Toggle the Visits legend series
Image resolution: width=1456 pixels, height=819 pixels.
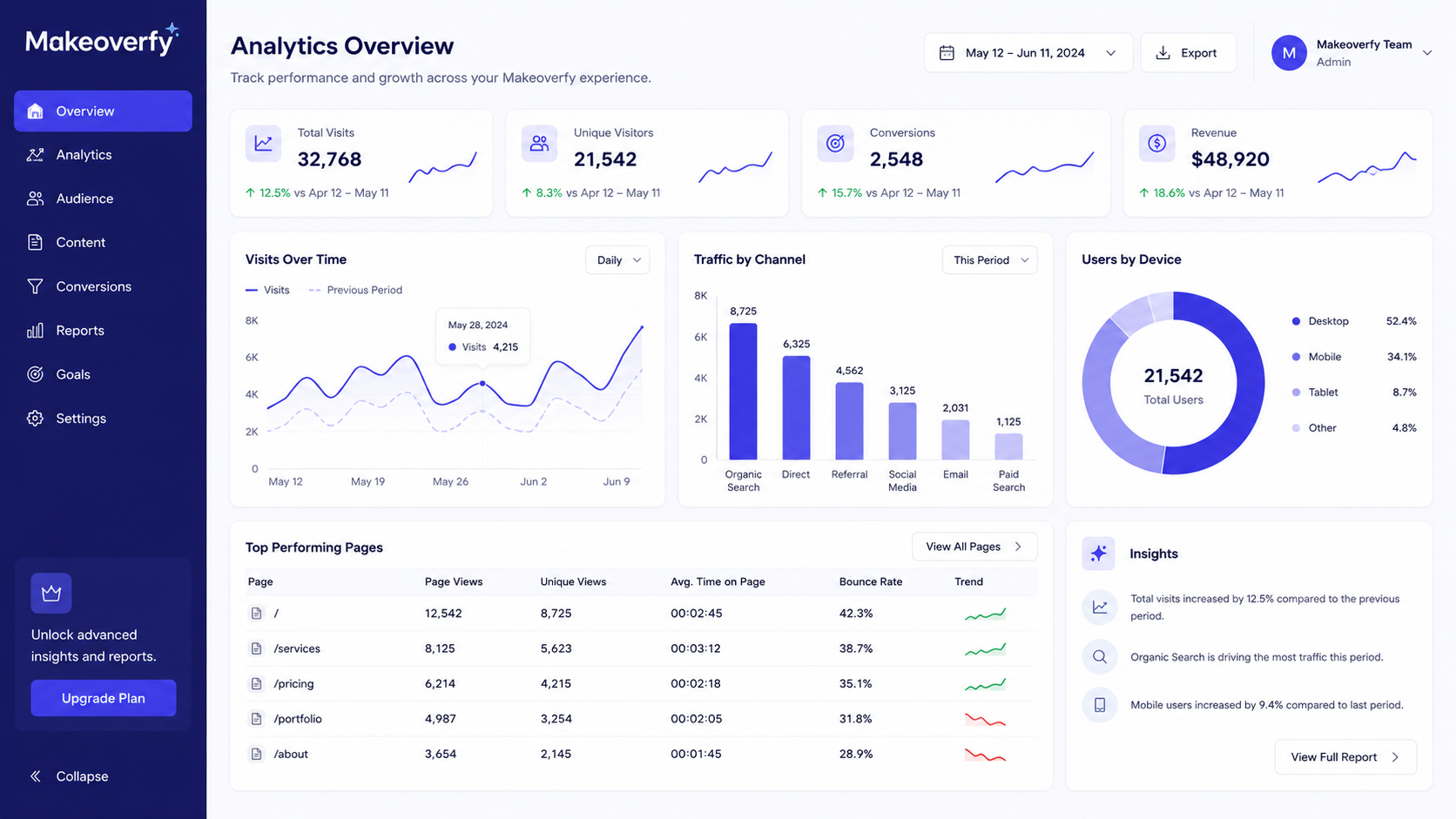tap(267, 290)
